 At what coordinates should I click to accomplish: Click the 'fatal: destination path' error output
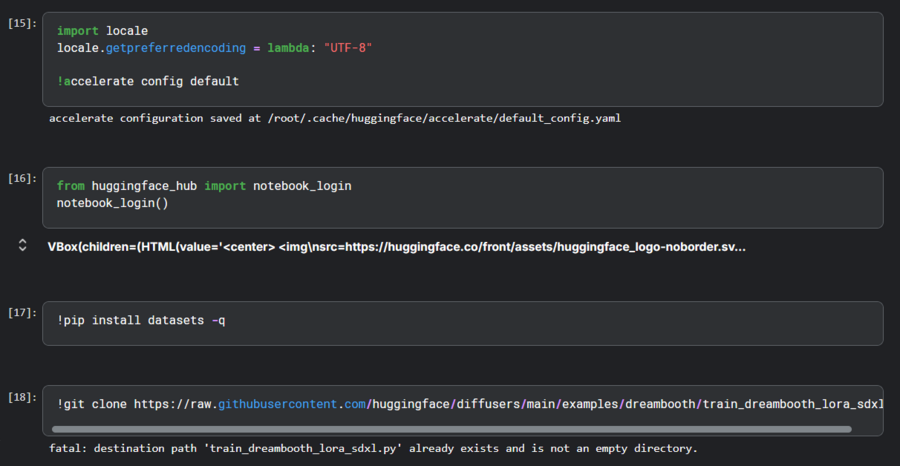[373, 448]
